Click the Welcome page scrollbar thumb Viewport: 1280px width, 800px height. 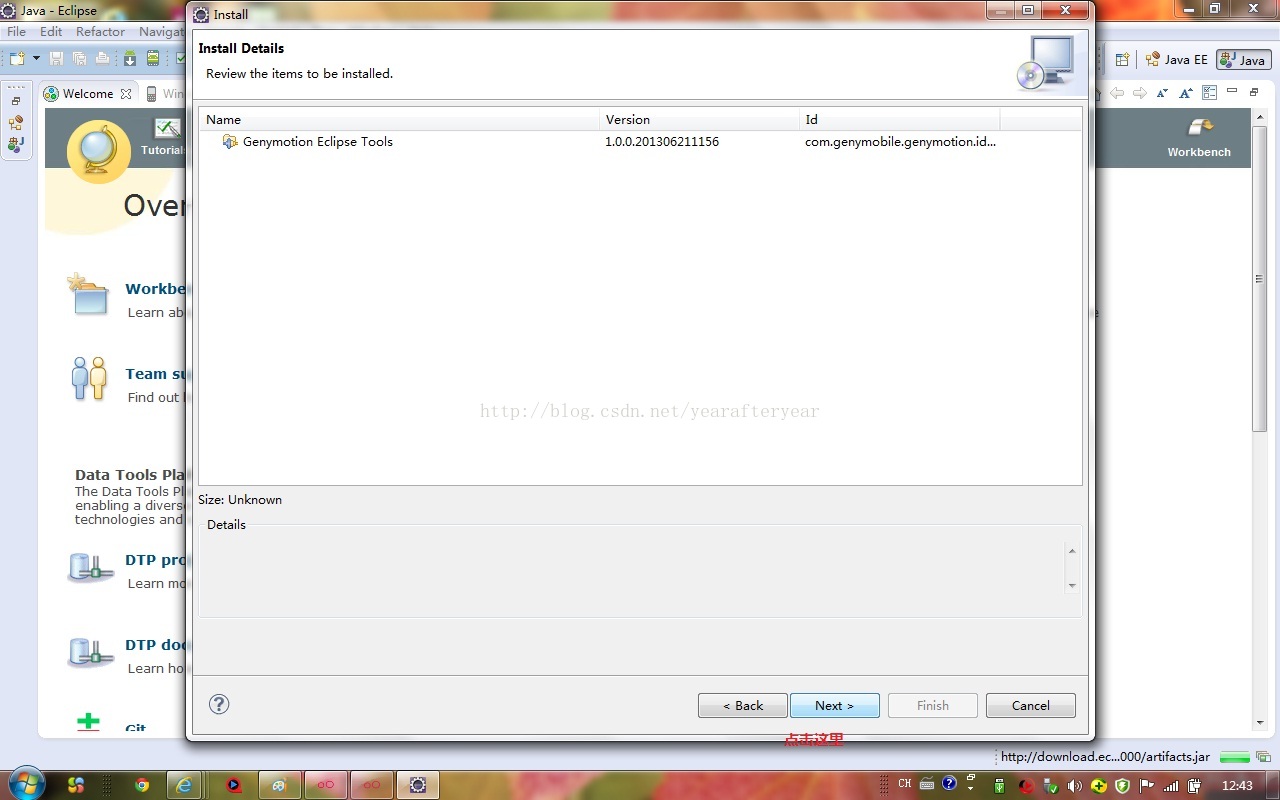pos(1259,277)
